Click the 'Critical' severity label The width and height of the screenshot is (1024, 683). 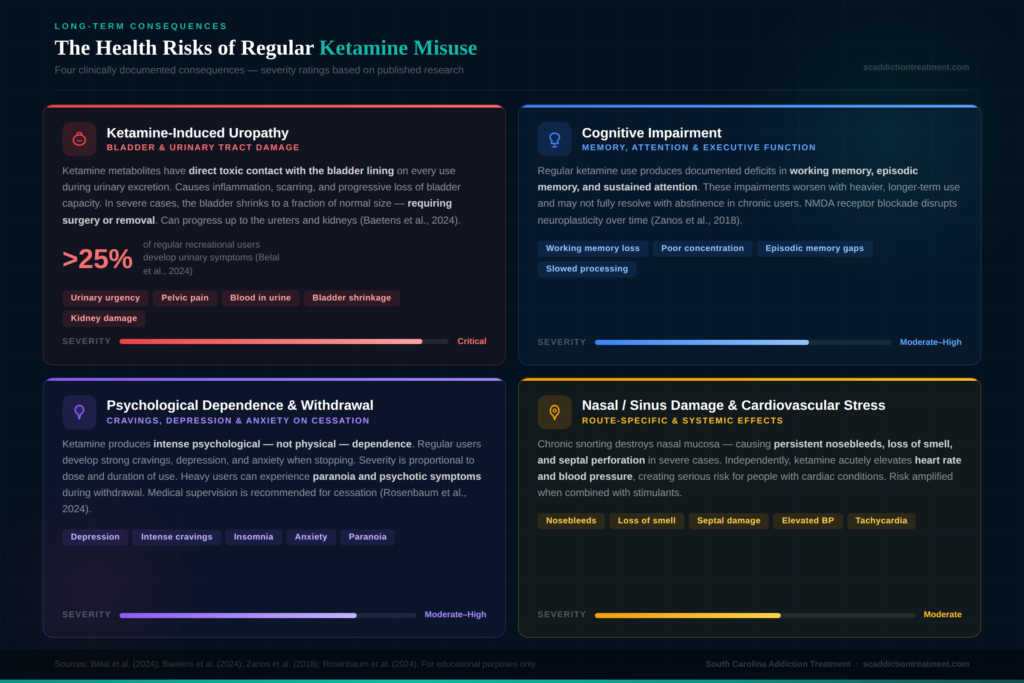pos(472,342)
